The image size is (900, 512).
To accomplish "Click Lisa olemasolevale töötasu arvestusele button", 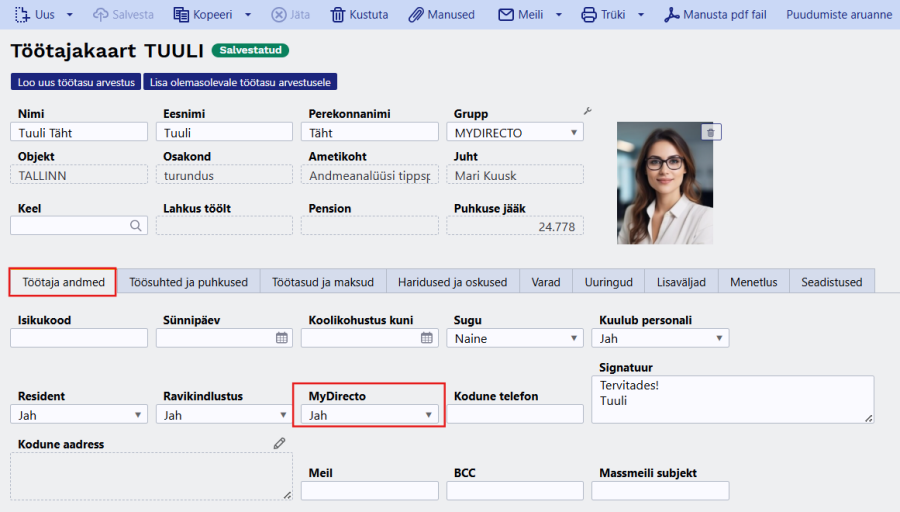I will (x=241, y=82).
